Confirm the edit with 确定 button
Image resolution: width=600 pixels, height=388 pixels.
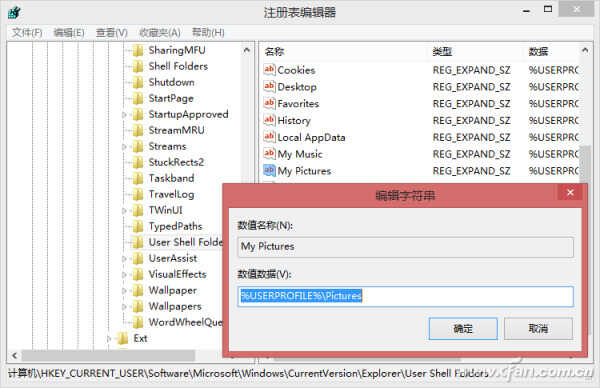463,328
